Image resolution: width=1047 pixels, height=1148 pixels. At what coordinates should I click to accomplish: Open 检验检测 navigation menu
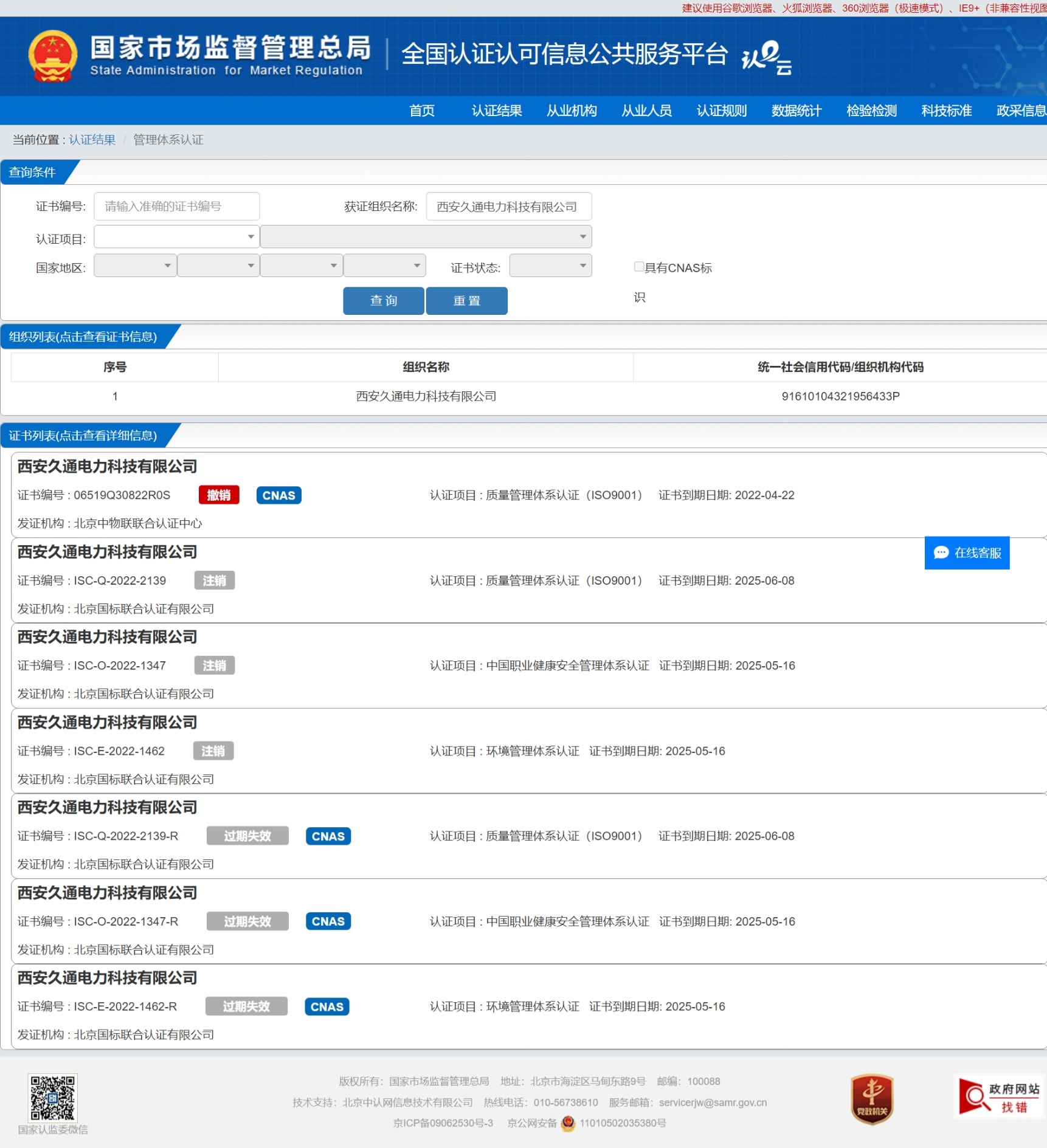click(871, 111)
